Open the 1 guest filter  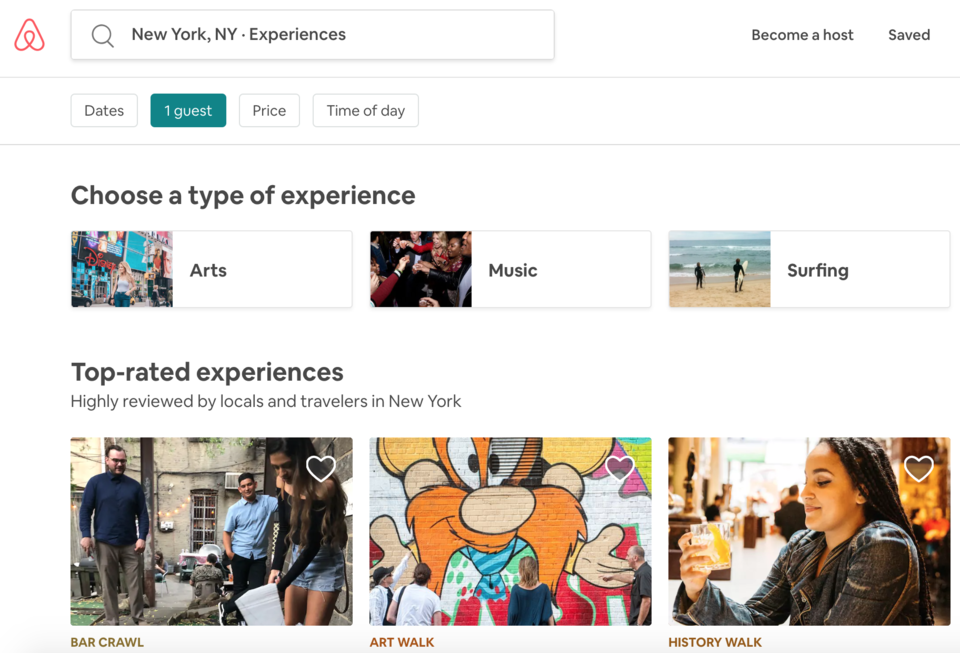188,111
